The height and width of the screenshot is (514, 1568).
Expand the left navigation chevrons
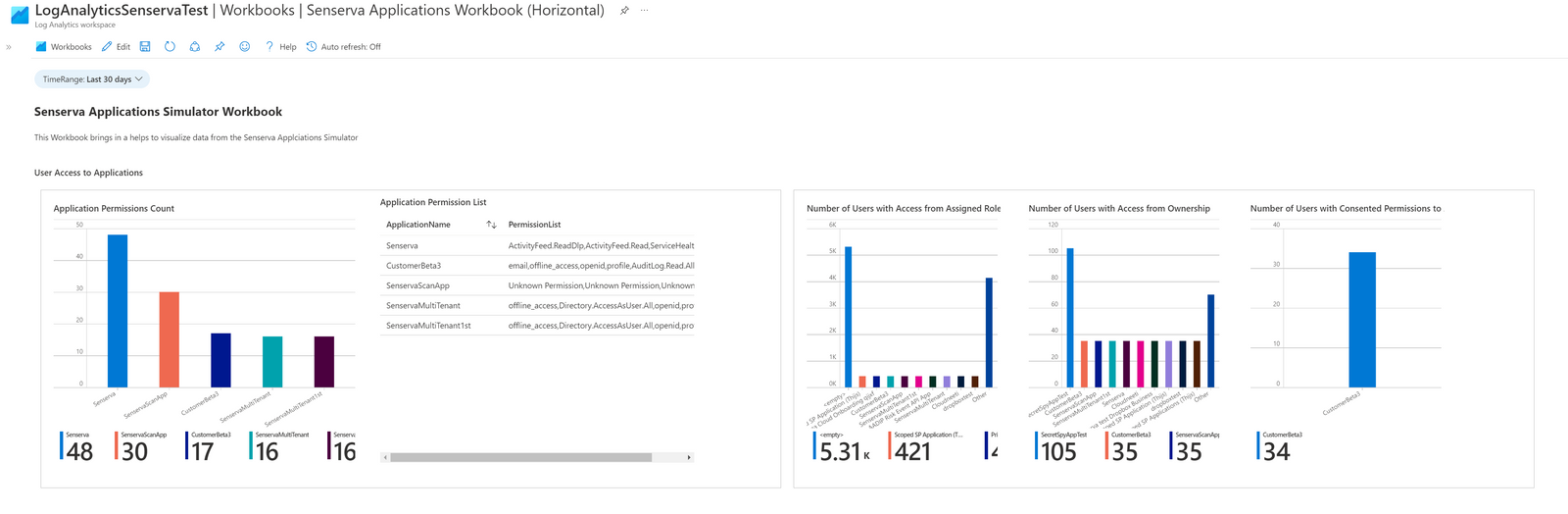coord(9,46)
